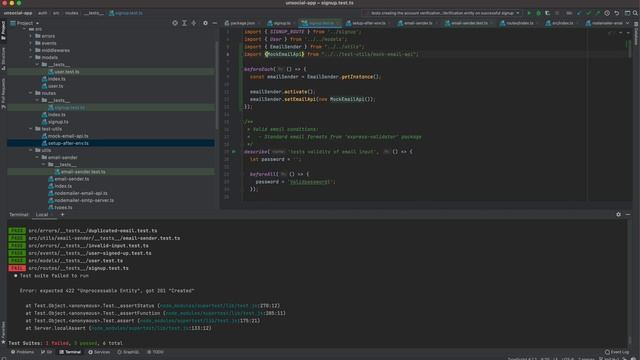
Task: Open Project panel gear options
Action: (x=205, y=23)
